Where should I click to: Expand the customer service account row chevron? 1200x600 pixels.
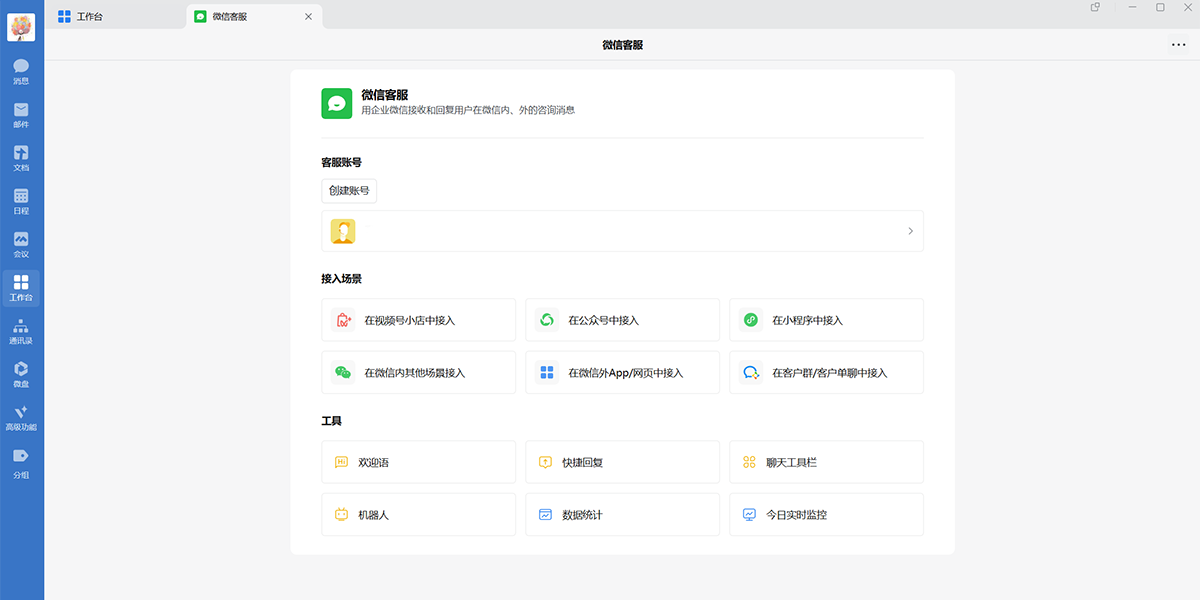point(910,231)
